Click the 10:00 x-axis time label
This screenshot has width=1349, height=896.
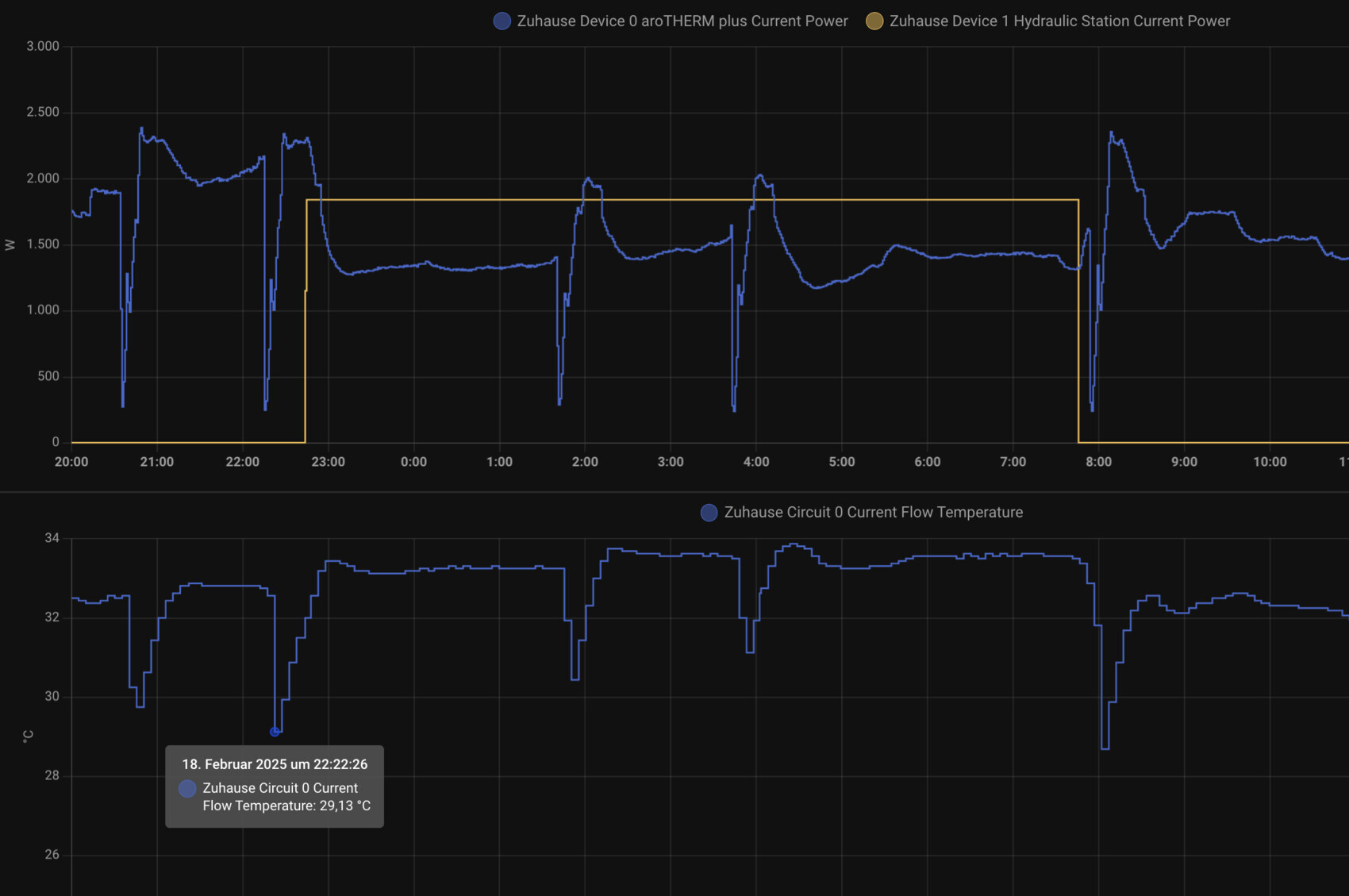[x=1270, y=462]
